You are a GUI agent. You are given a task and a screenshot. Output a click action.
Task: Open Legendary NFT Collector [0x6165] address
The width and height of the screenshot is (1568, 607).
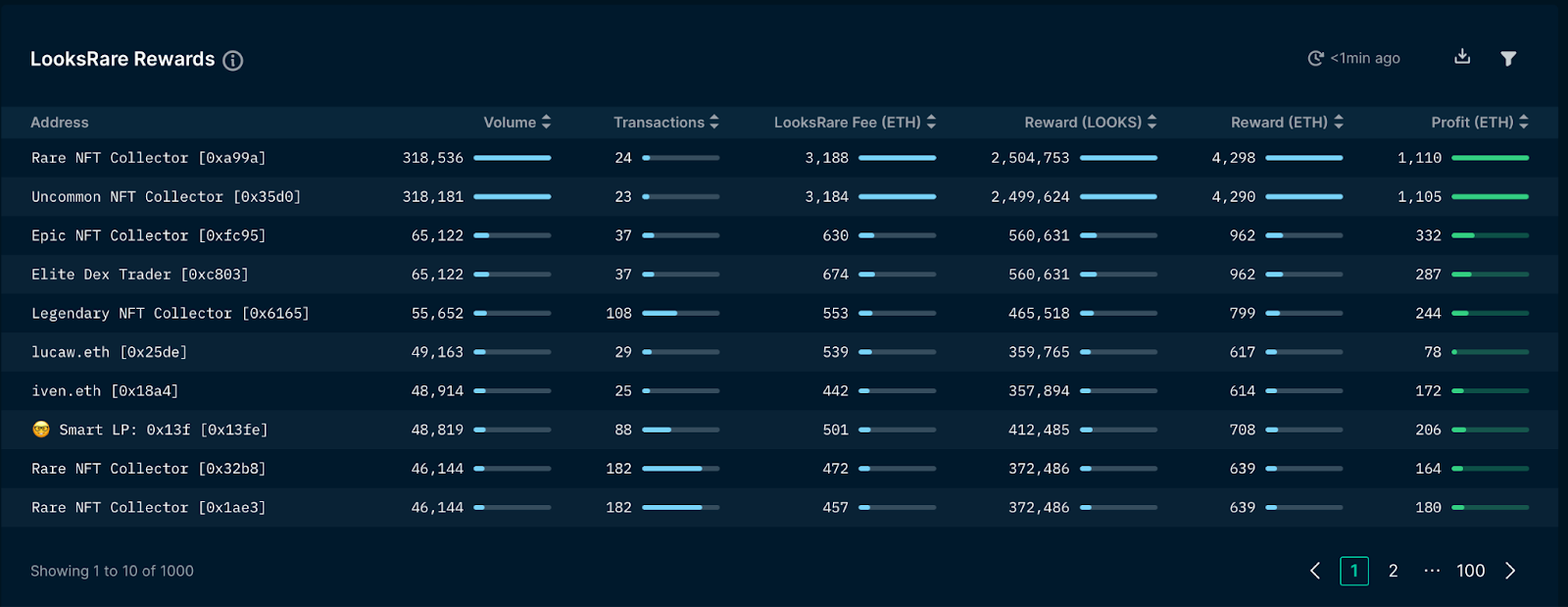(170, 314)
